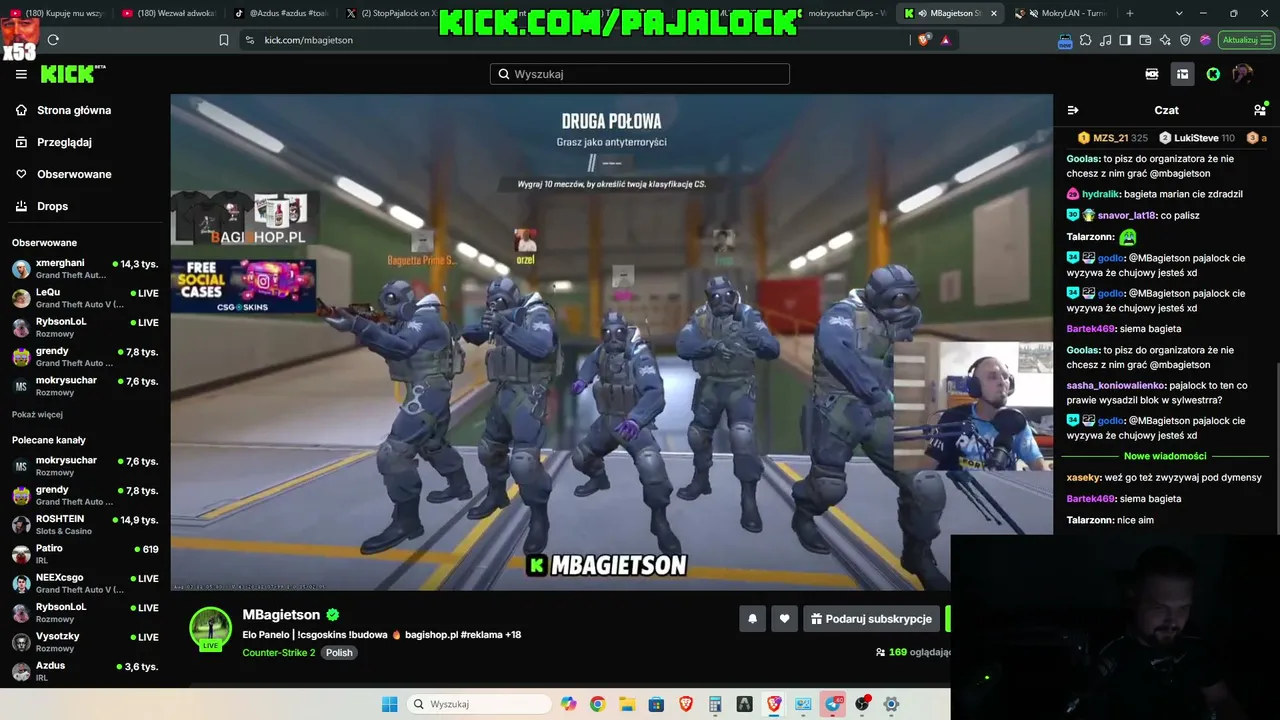Switch to the MokryLAN tab
The height and width of the screenshot is (720, 1280).
click(1063, 13)
